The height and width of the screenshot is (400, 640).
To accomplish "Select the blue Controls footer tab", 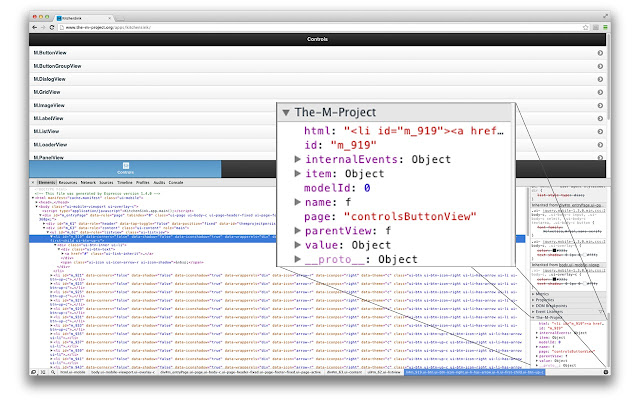I will click(125, 169).
